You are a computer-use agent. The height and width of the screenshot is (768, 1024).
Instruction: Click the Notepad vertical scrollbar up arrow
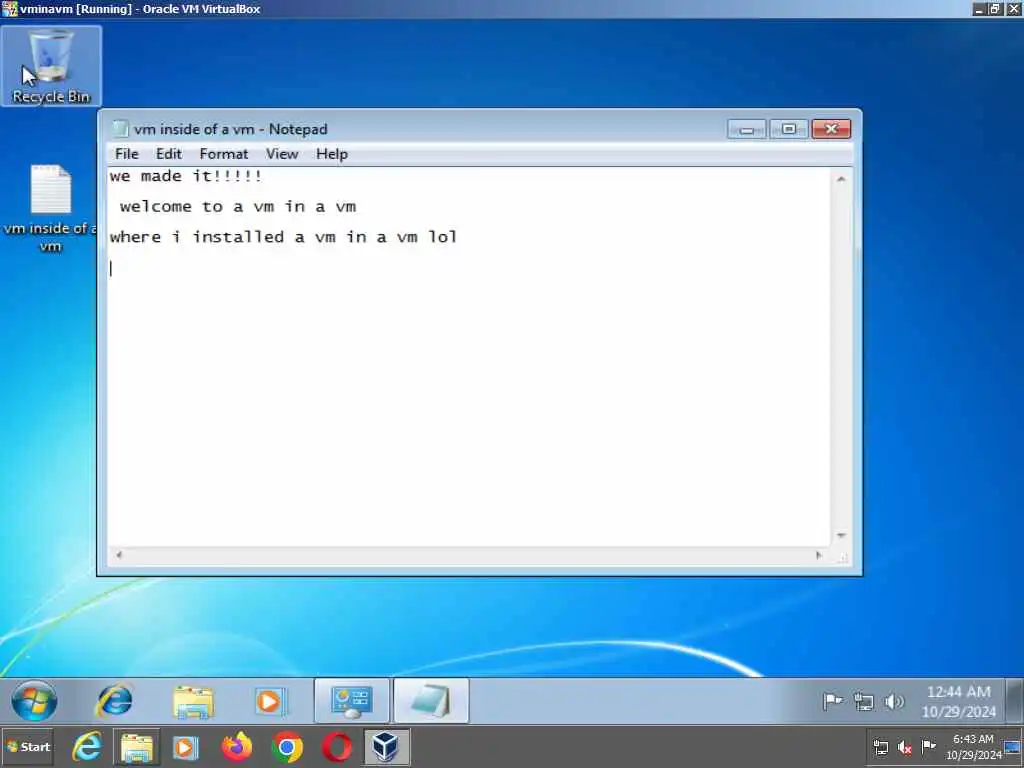[x=841, y=179]
